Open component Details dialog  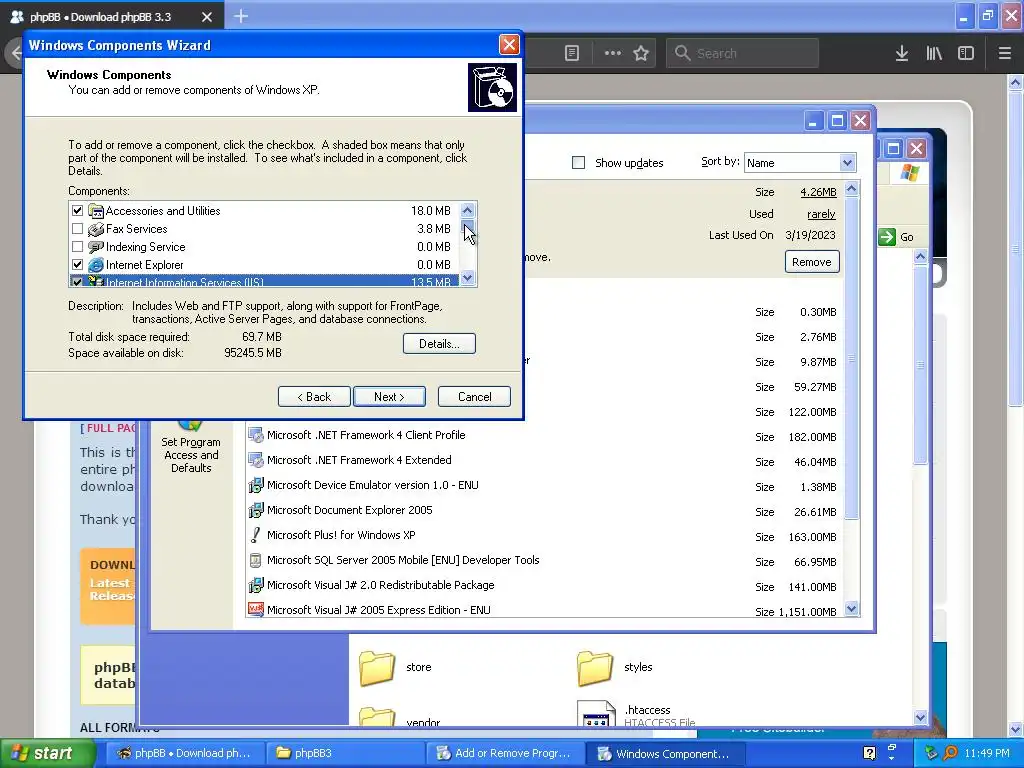click(439, 344)
